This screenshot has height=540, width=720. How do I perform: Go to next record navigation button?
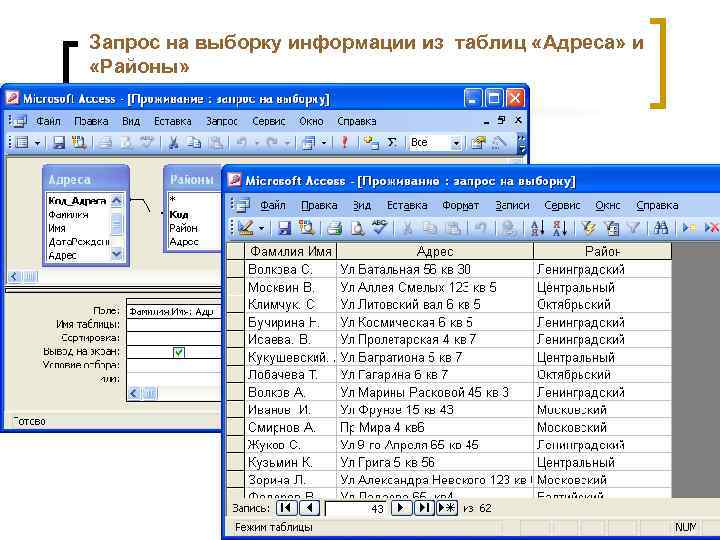pyautogui.click(x=400, y=508)
